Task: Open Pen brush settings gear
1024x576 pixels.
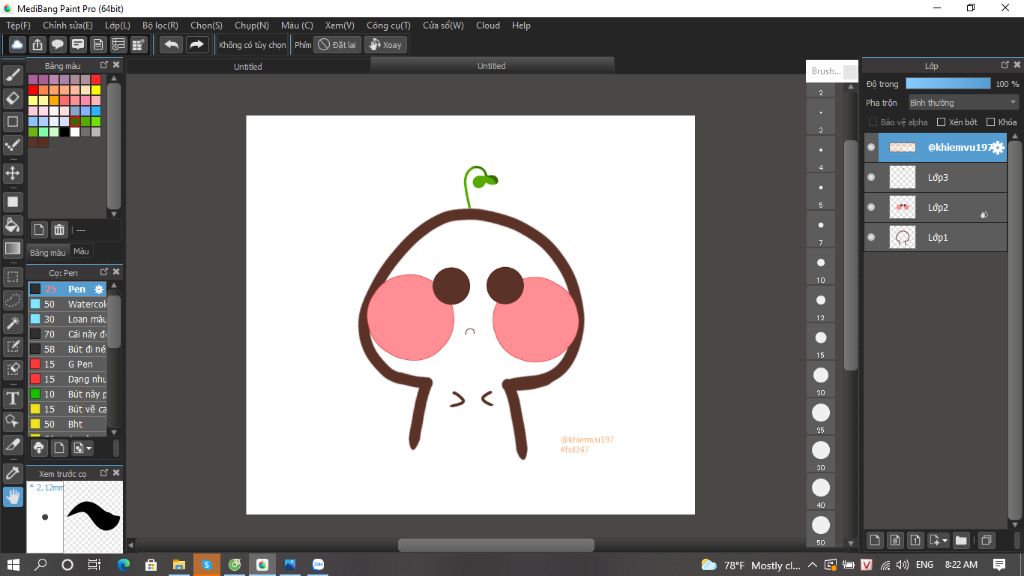Action: click(x=99, y=289)
